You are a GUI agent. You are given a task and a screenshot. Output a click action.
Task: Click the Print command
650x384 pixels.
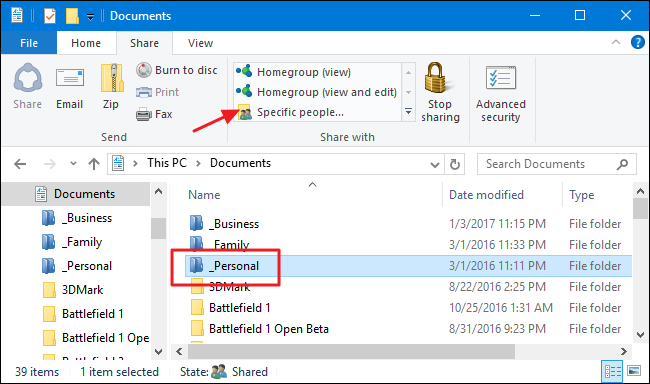[158, 92]
